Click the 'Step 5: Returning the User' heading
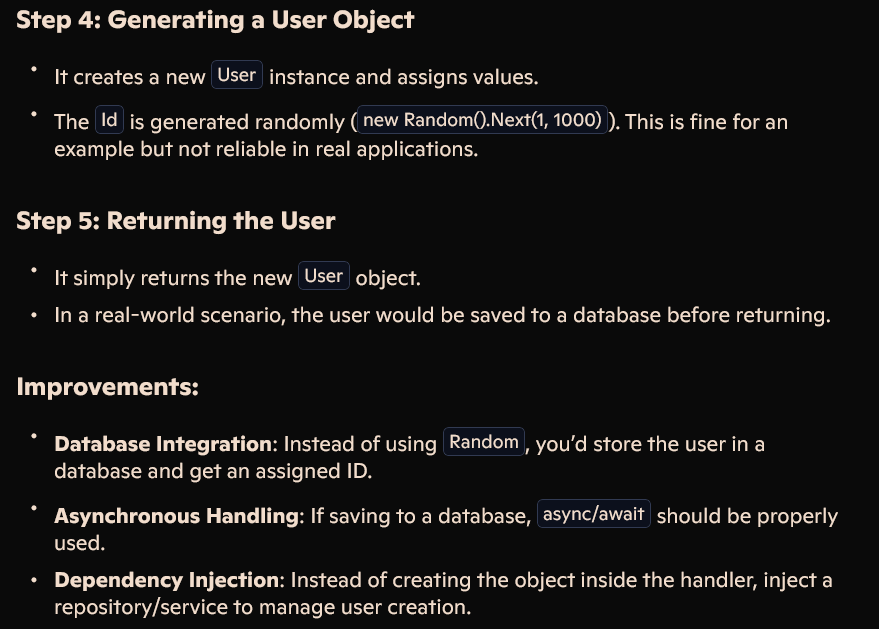The height and width of the screenshot is (629, 879). pyautogui.click(x=176, y=221)
